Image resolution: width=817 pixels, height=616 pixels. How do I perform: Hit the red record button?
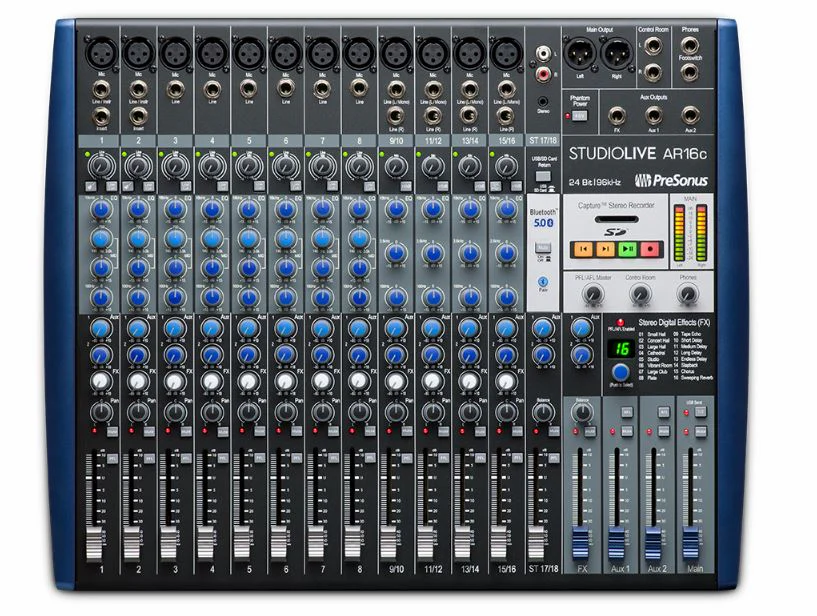coord(651,249)
